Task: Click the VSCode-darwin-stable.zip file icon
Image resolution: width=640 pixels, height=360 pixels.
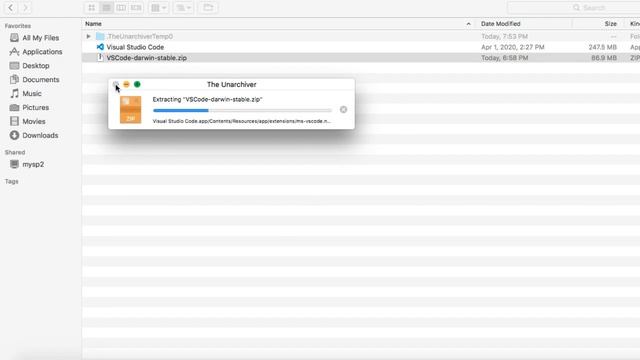Action: tap(100, 58)
